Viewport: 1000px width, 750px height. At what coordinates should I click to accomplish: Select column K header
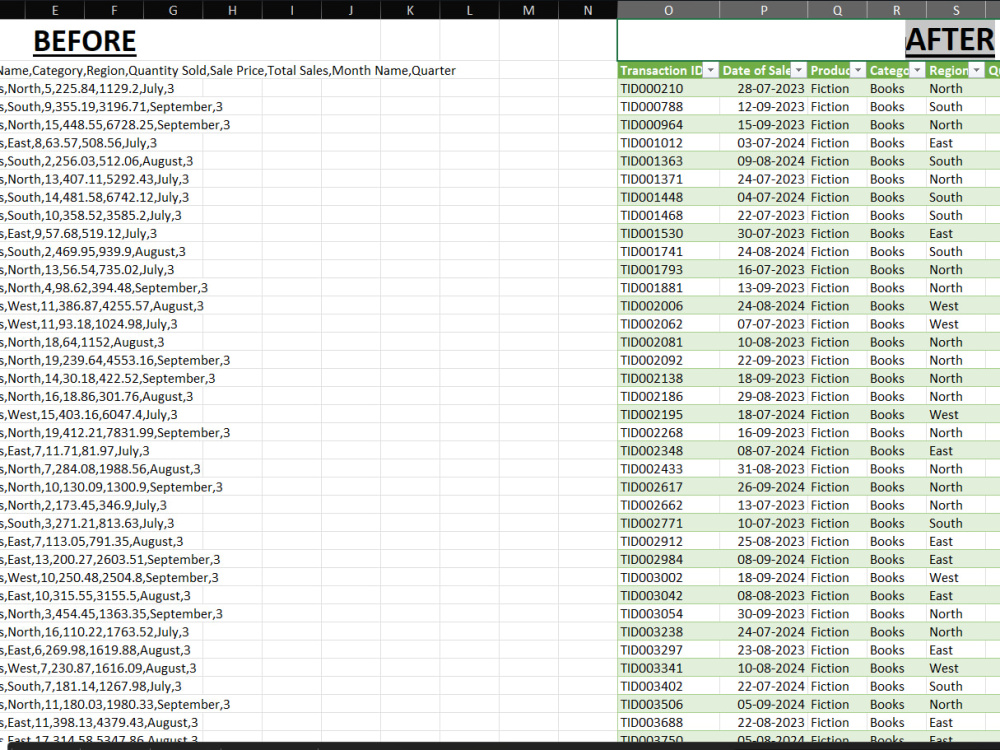tap(410, 10)
